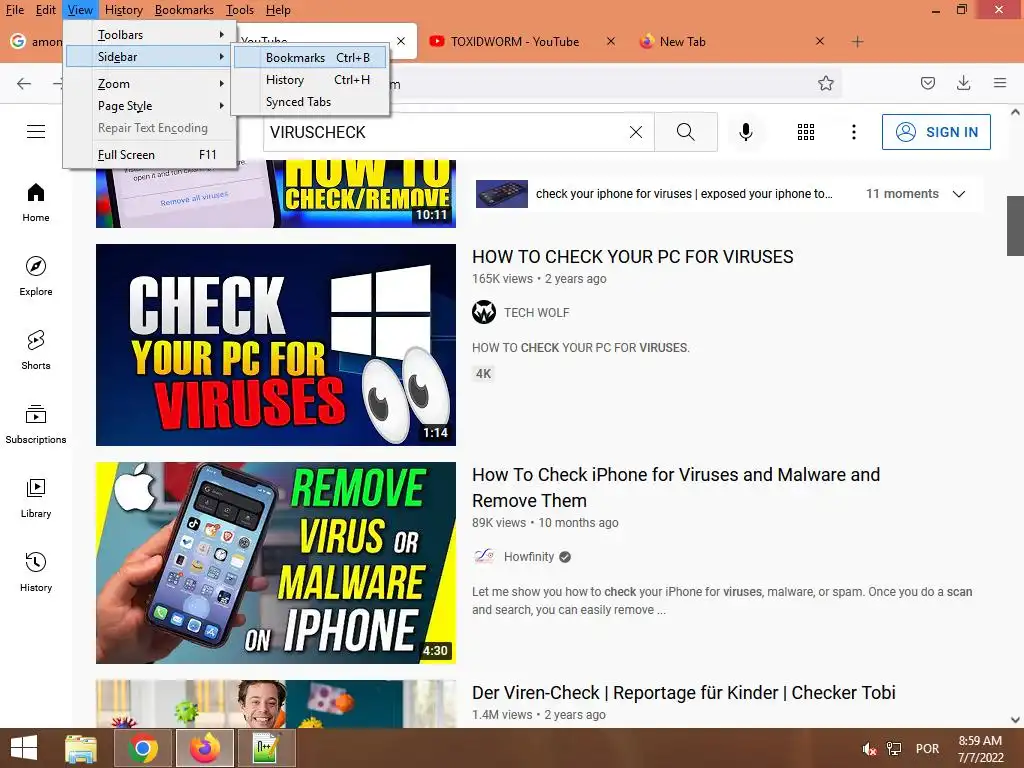Screen dimensions: 1024x768
Task: Open Firefox application menu button
Action: pos(1000,83)
